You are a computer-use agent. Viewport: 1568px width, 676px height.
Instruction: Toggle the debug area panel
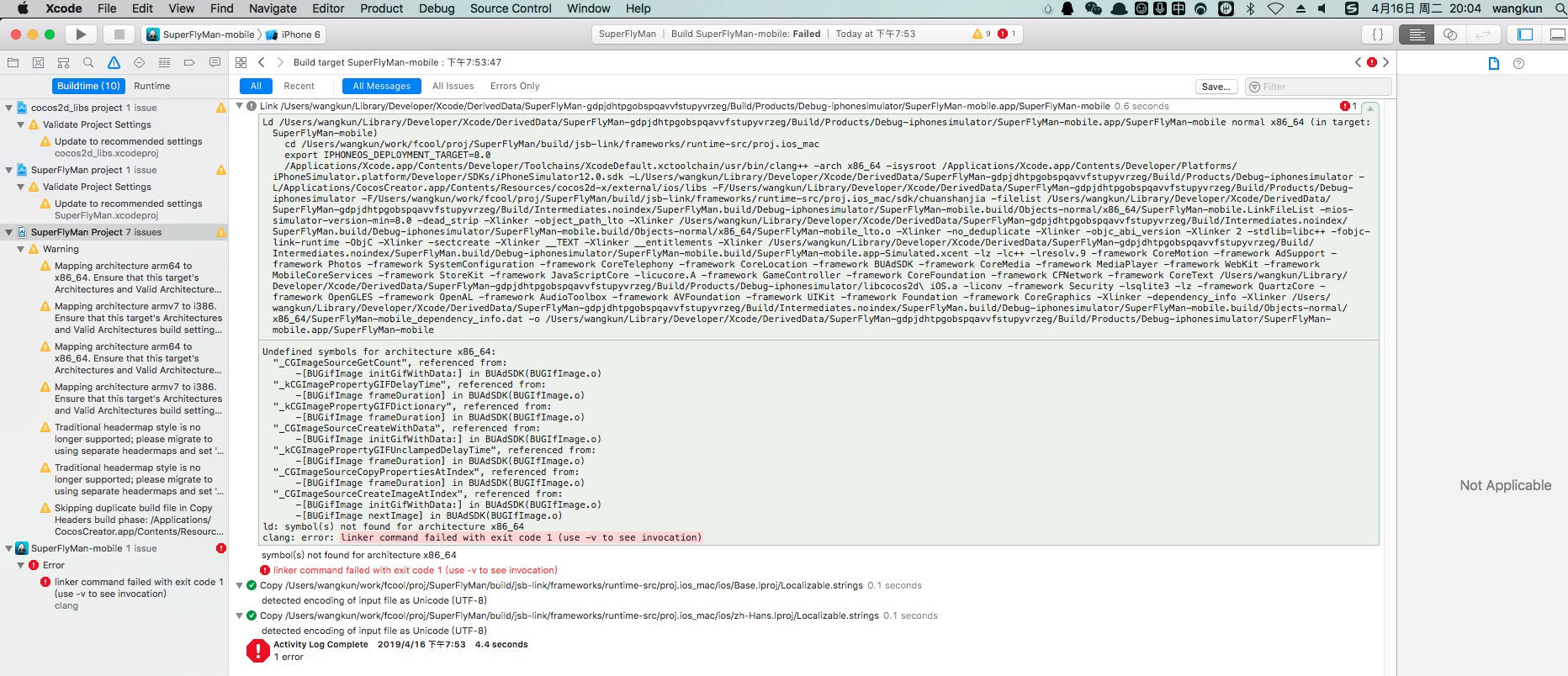pos(1556,34)
